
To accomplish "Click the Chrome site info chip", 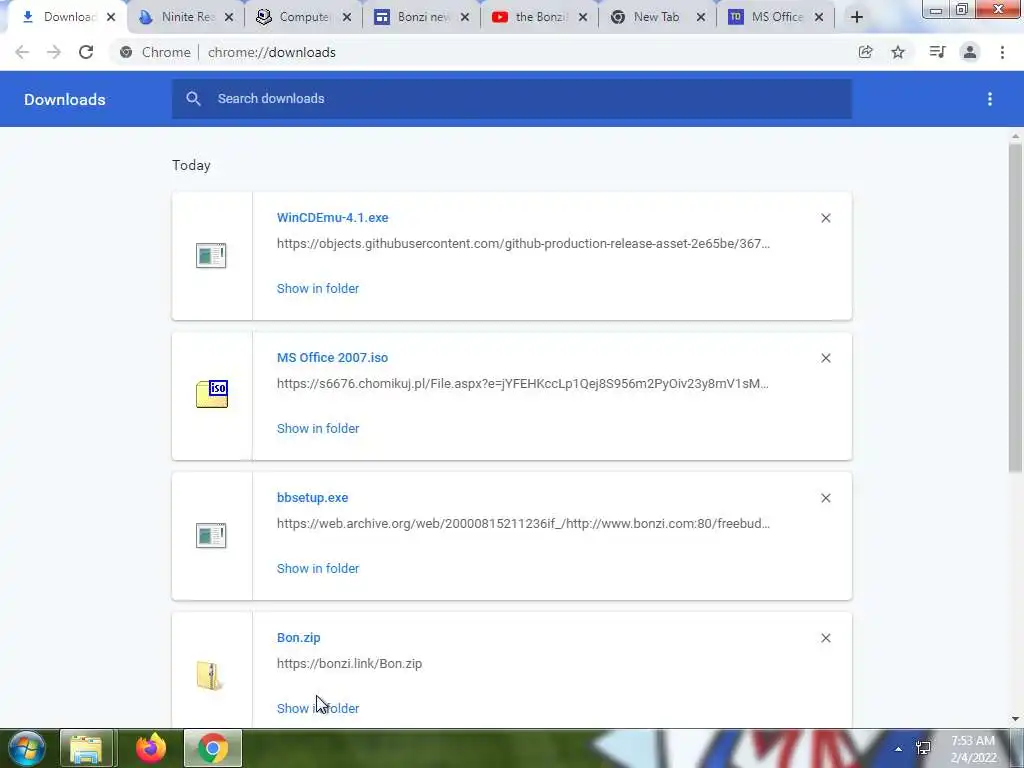I will [155, 52].
